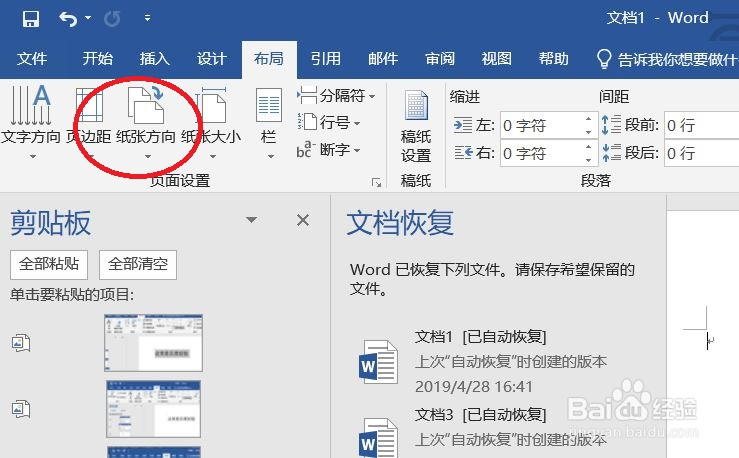Click the 行号 line numbers icon
This screenshot has width=739, height=458.
307,122
